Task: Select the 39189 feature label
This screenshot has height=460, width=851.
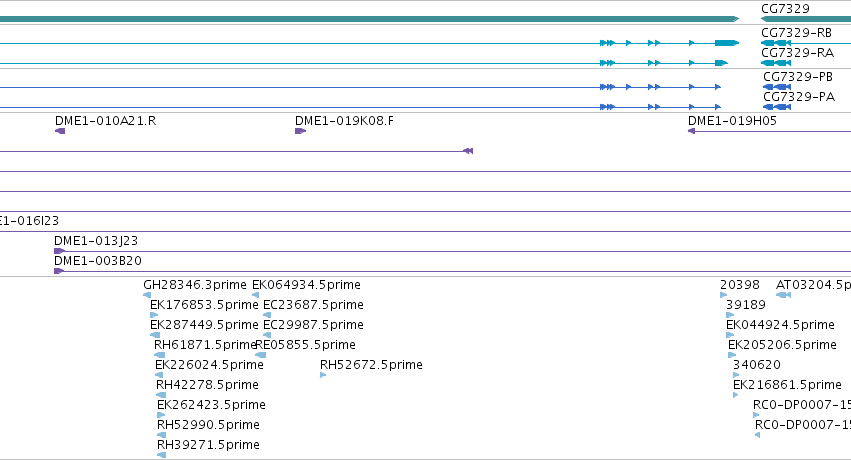Action: [746, 305]
